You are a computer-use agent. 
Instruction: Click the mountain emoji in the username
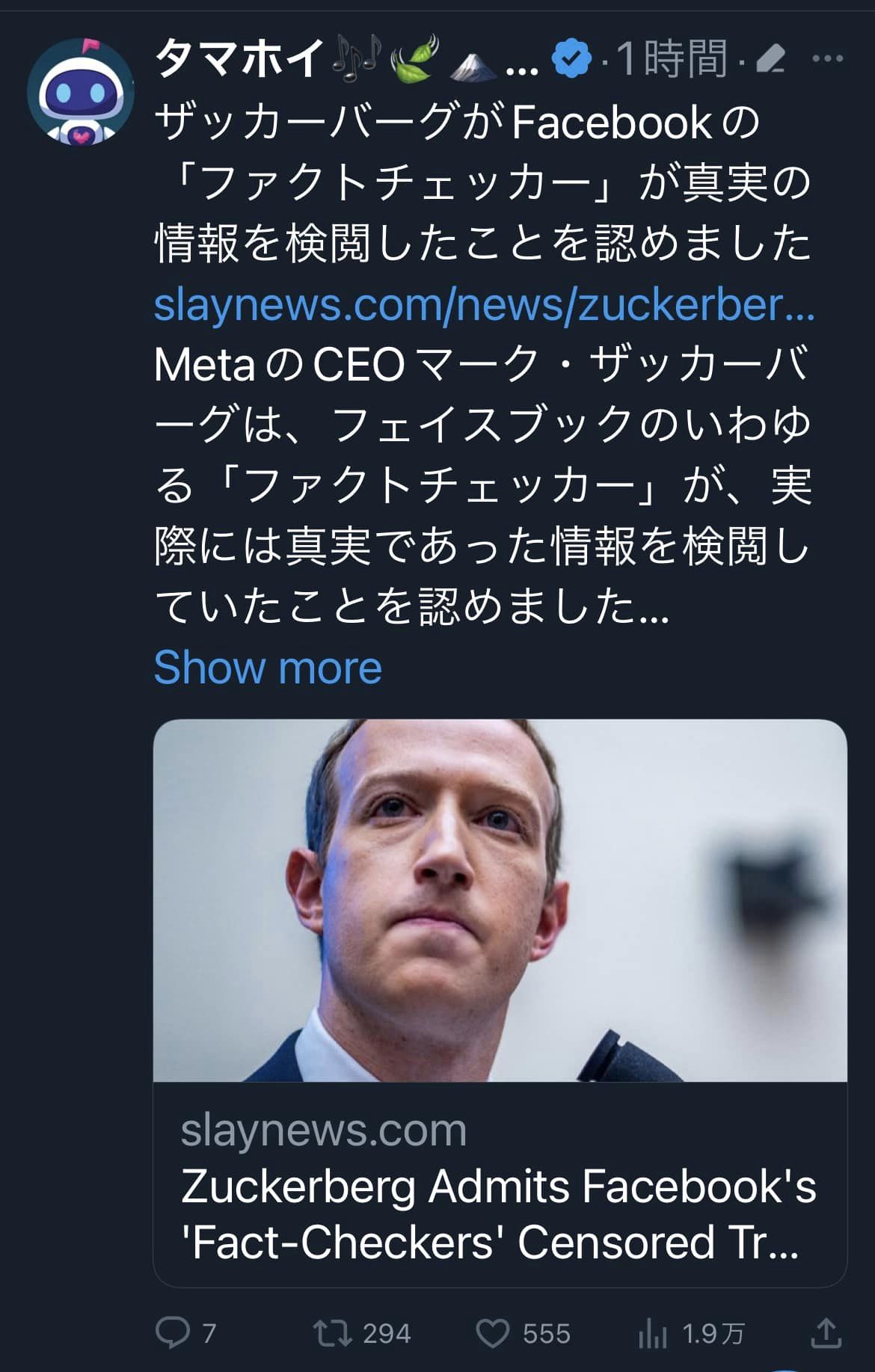473,61
